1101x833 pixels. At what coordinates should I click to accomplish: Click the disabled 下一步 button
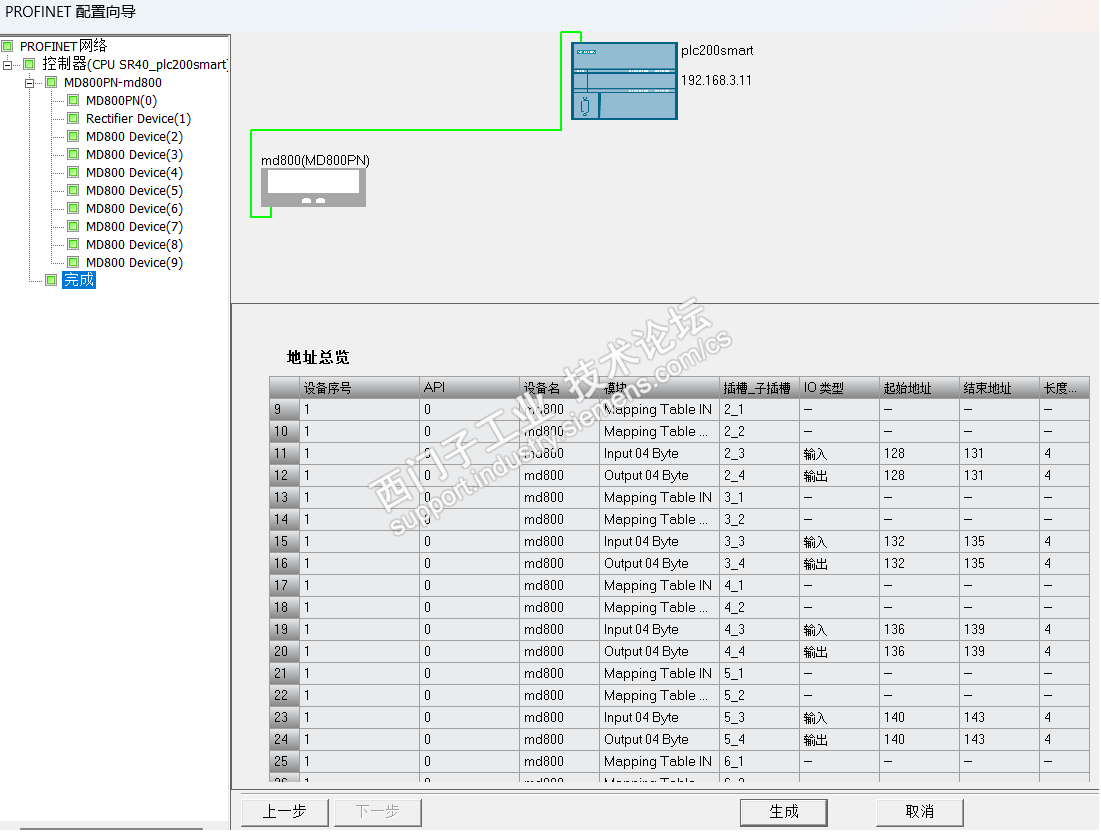pos(378,812)
